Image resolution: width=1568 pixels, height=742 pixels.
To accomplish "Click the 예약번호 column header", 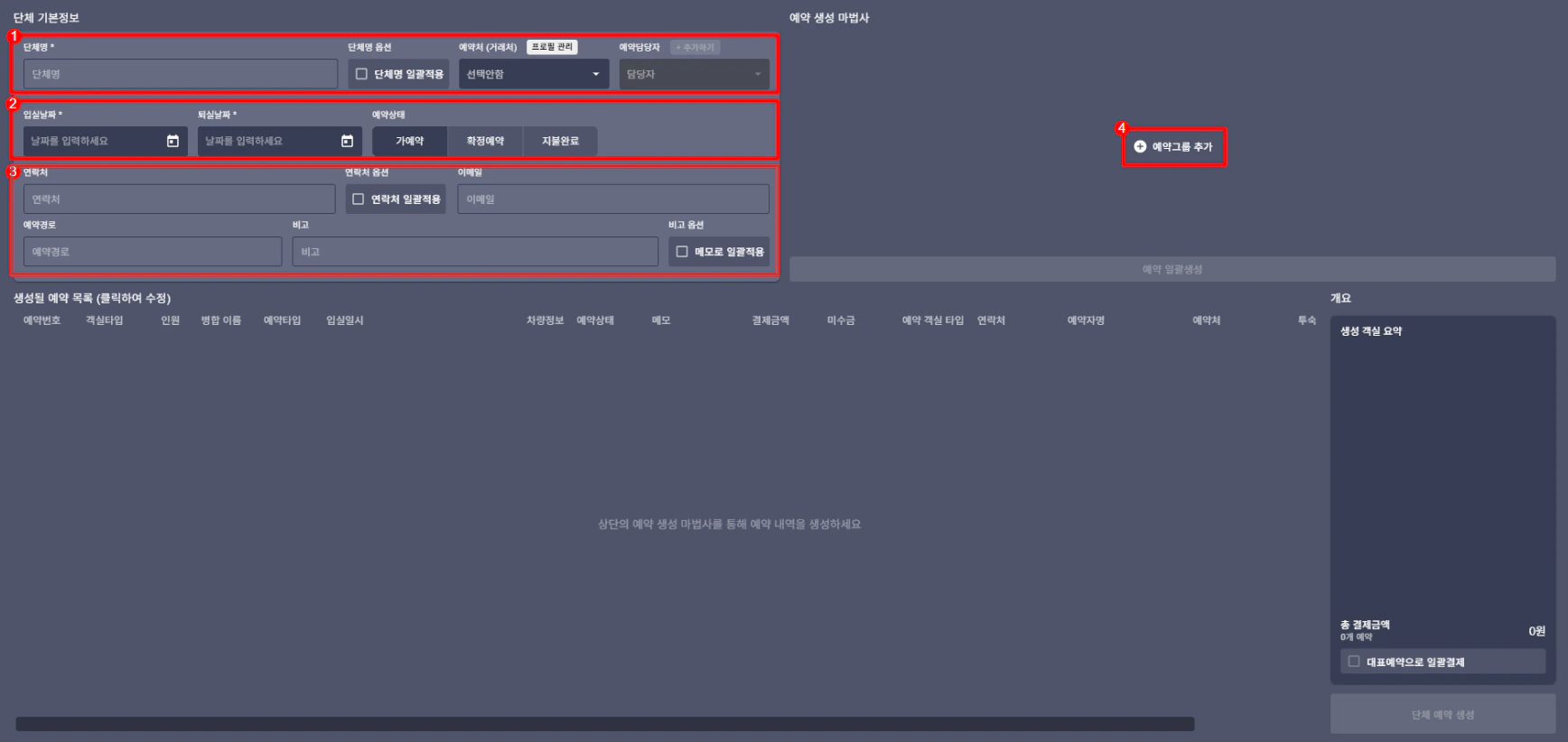I will (x=42, y=320).
